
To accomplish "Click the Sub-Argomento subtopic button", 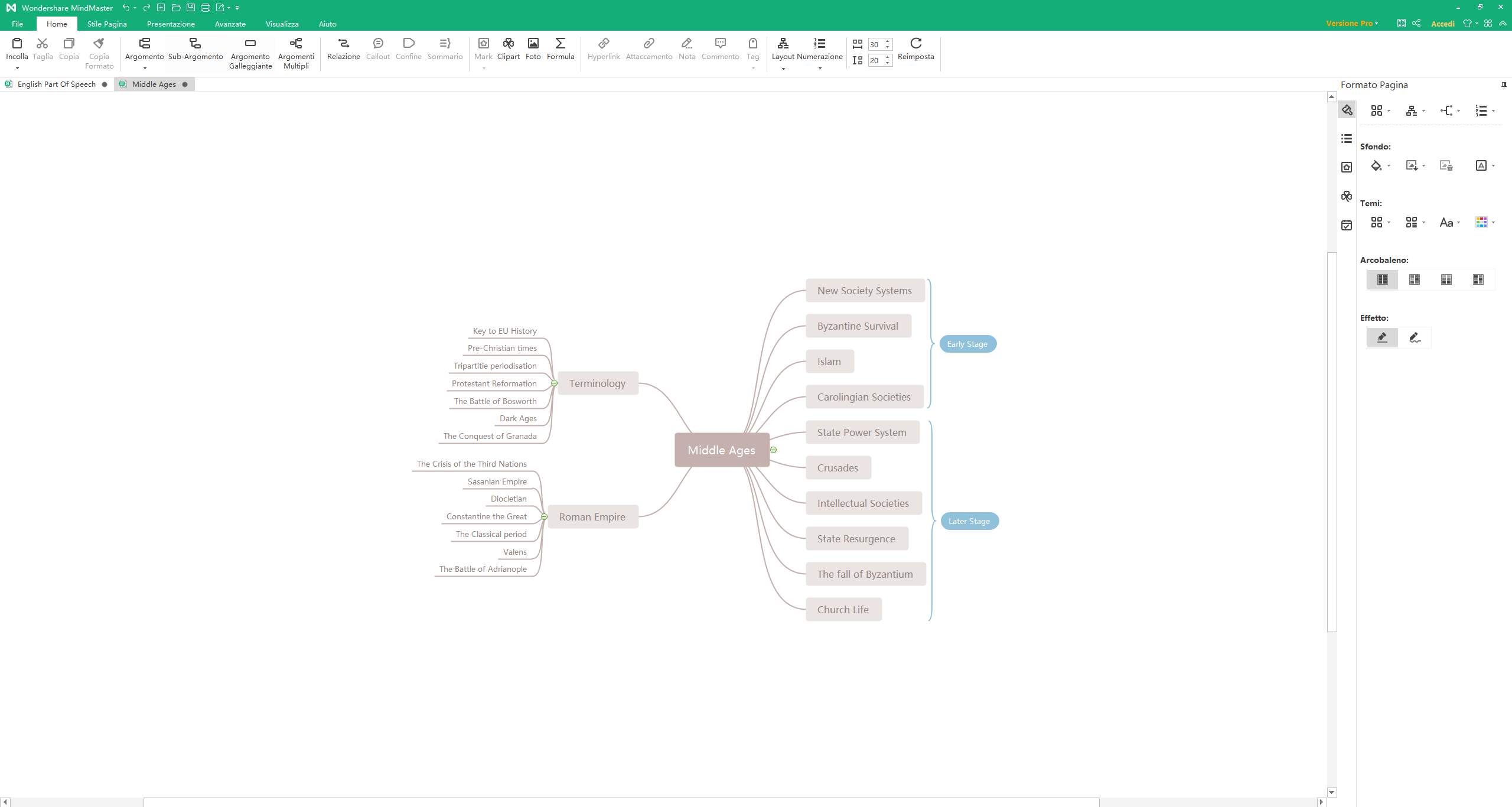I will tap(195, 48).
